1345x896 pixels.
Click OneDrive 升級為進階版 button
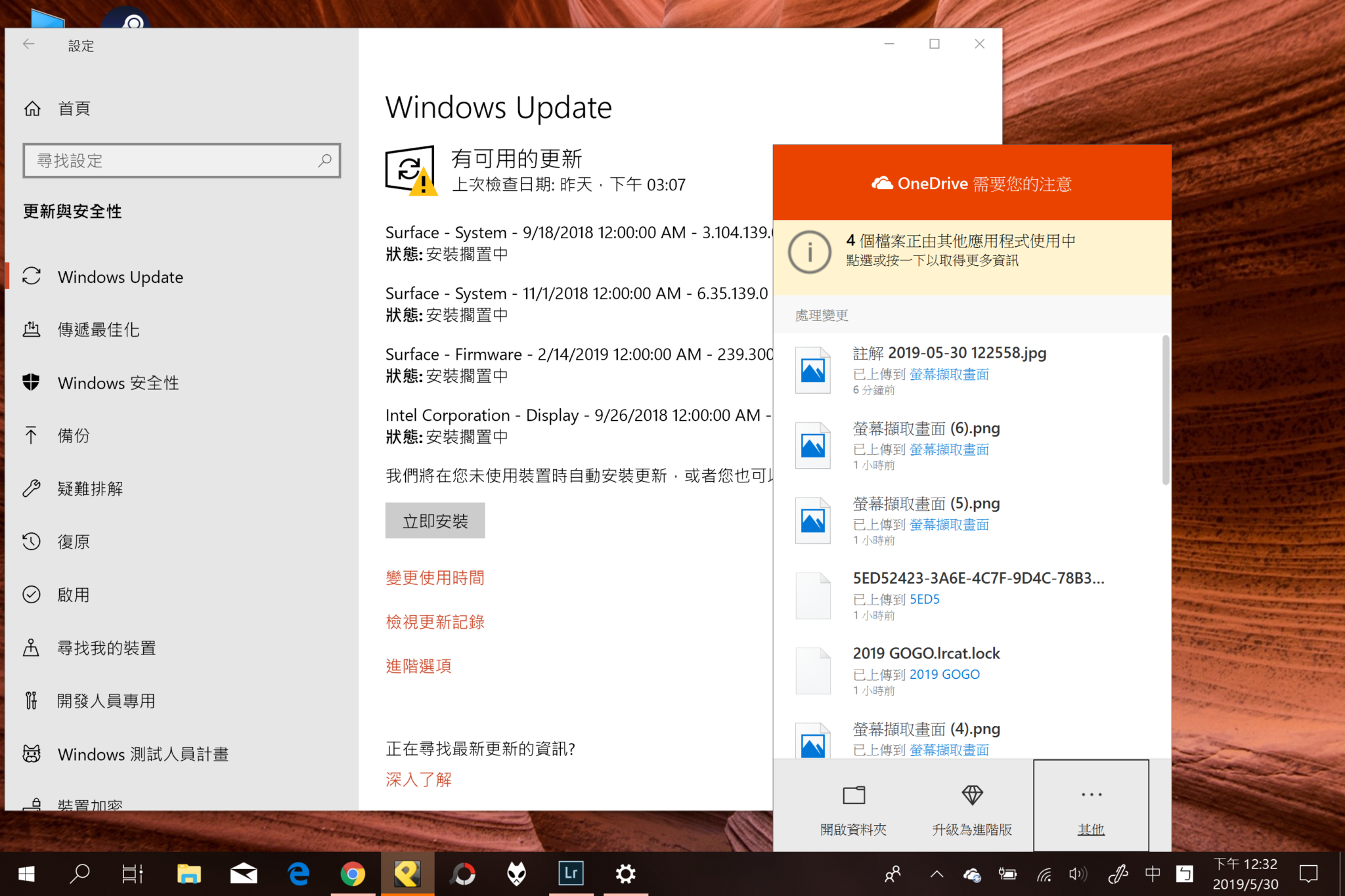(x=972, y=809)
